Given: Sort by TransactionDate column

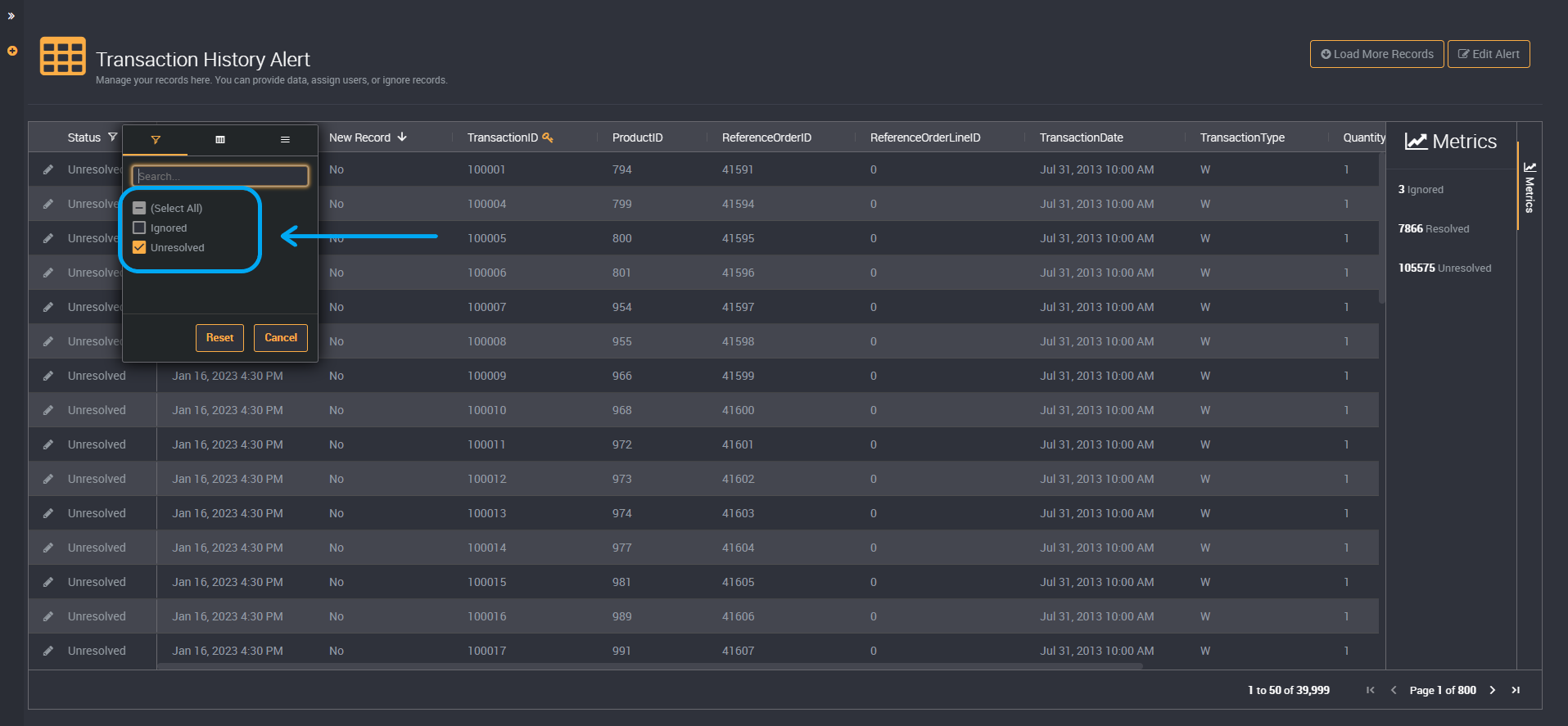Looking at the screenshot, I should click(x=1082, y=138).
